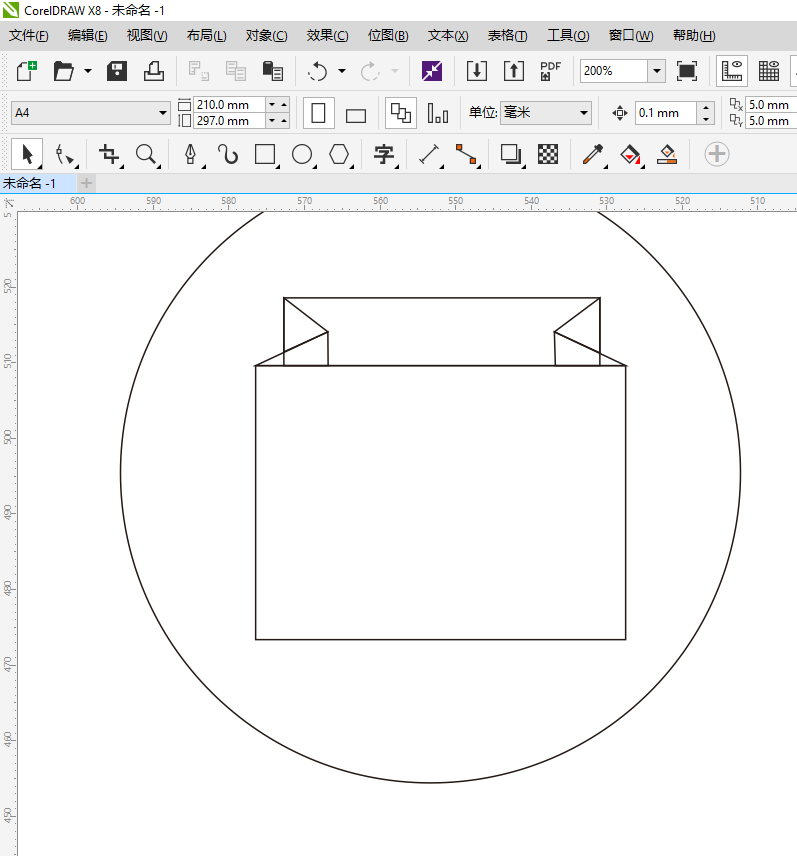Expand the A4 page size dropdown
797x856 pixels.
tap(163, 113)
